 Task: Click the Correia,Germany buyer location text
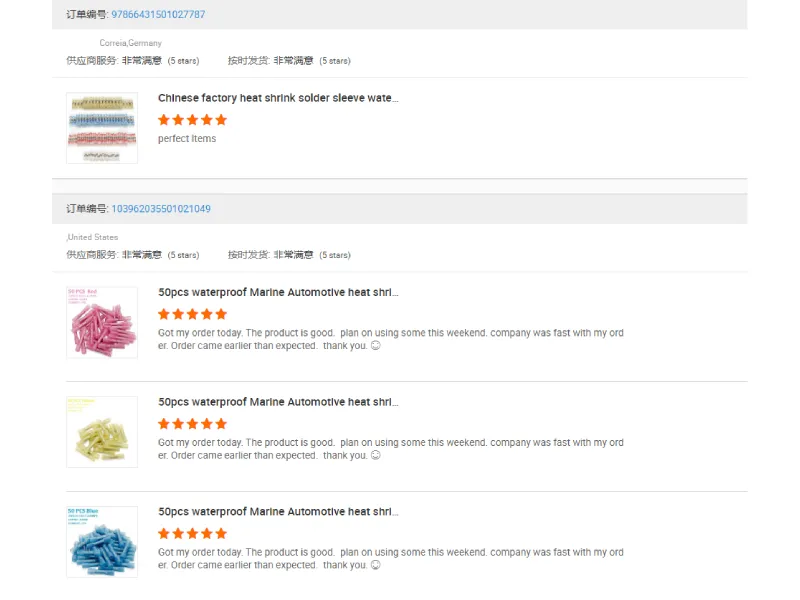point(130,43)
